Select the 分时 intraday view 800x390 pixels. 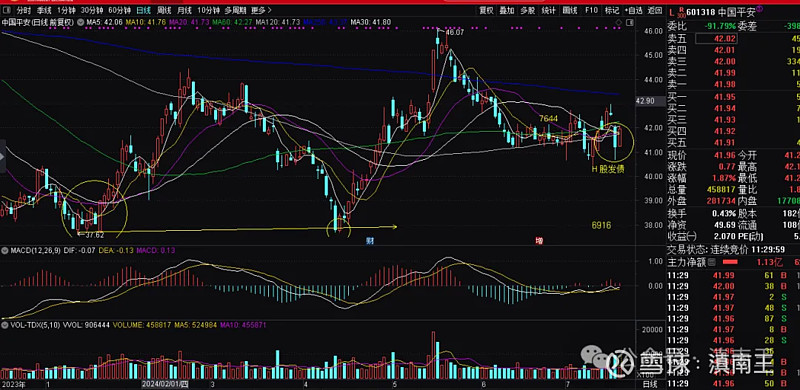tap(23, 10)
